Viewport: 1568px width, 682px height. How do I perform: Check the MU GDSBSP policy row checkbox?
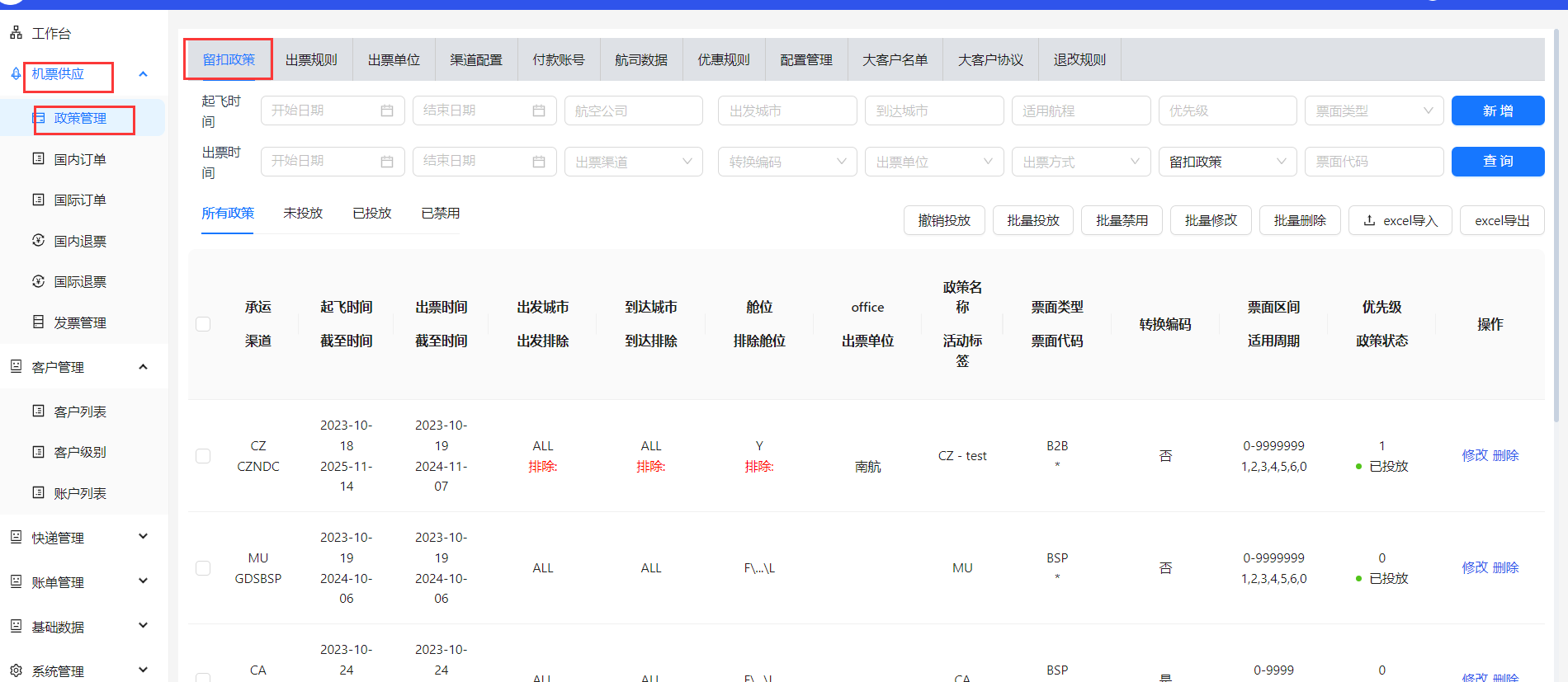(x=203, y=568)
